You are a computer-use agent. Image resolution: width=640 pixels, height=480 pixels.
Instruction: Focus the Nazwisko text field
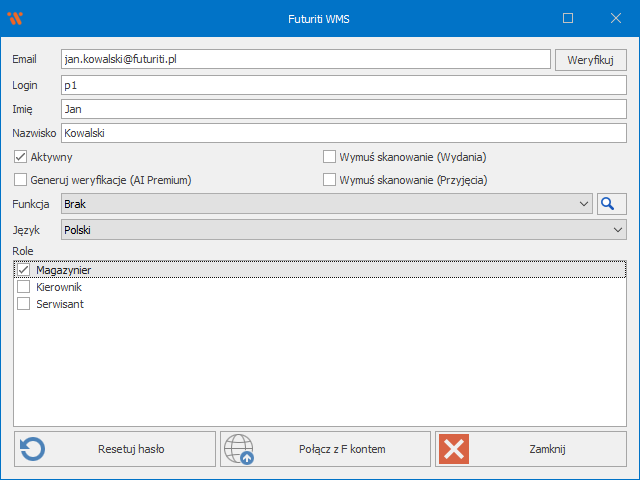pos(342,132)
